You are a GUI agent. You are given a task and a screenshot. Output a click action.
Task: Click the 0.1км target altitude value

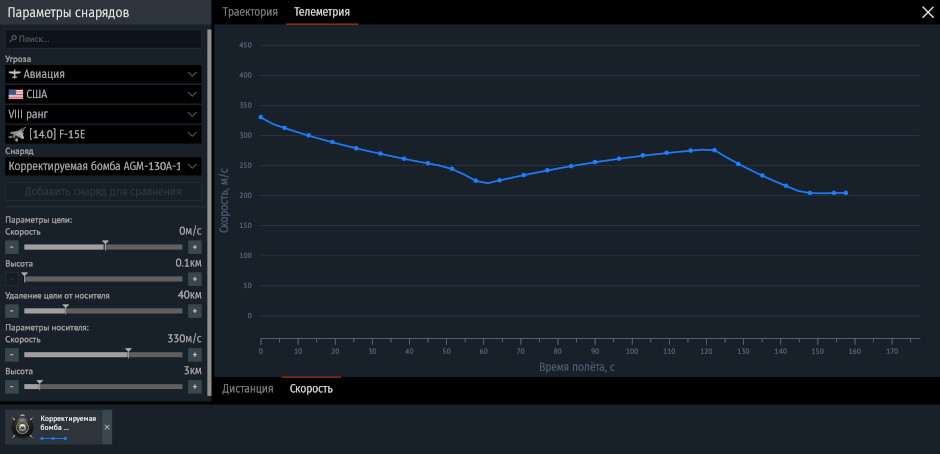tap(188, 263)
